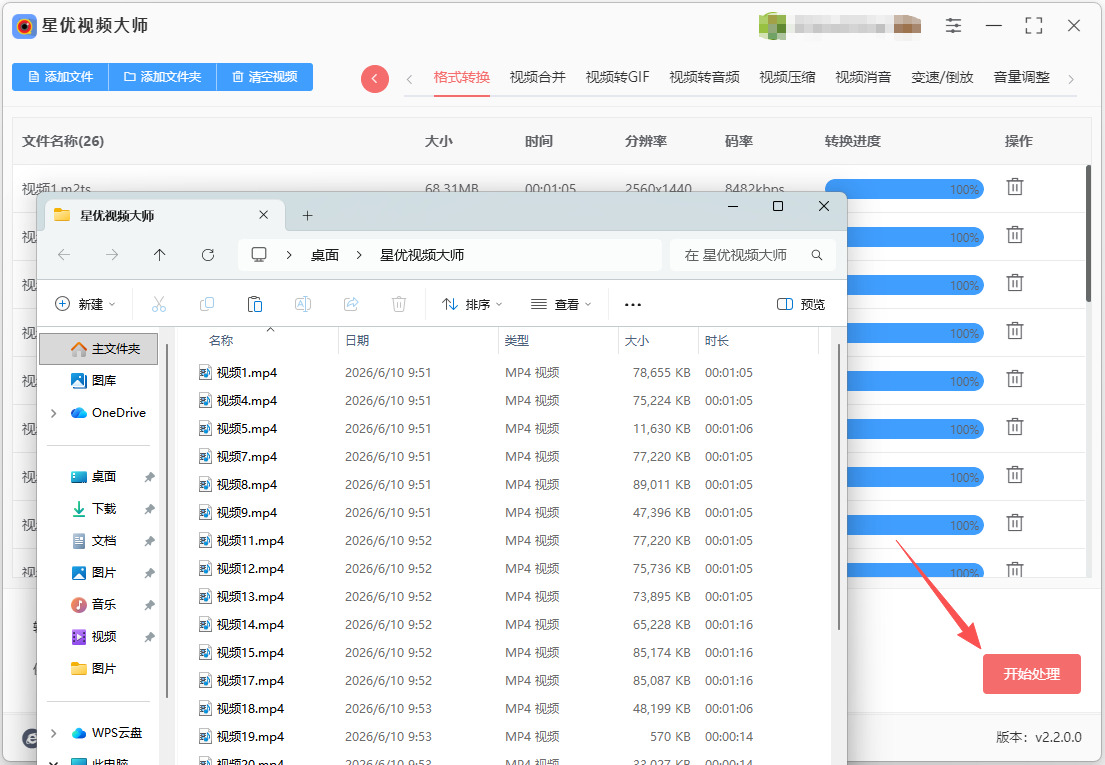The width and height of the screenshot is (1105, 765).
Task: Open a new Explorer tab with plus
Action: pos(307,216)
